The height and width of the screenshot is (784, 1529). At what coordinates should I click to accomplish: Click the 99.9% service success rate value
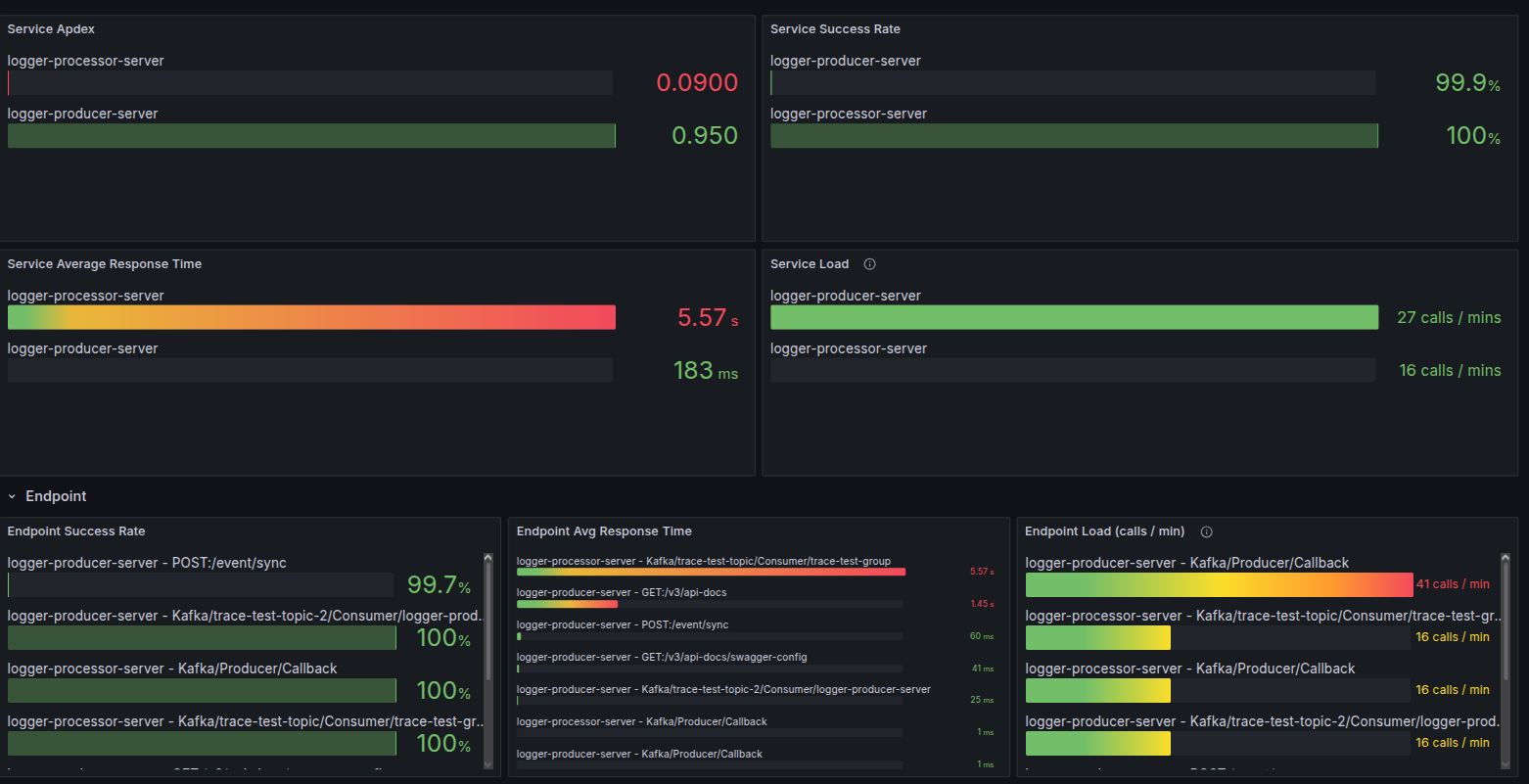pyautogui.click(x=1467, y=82)
